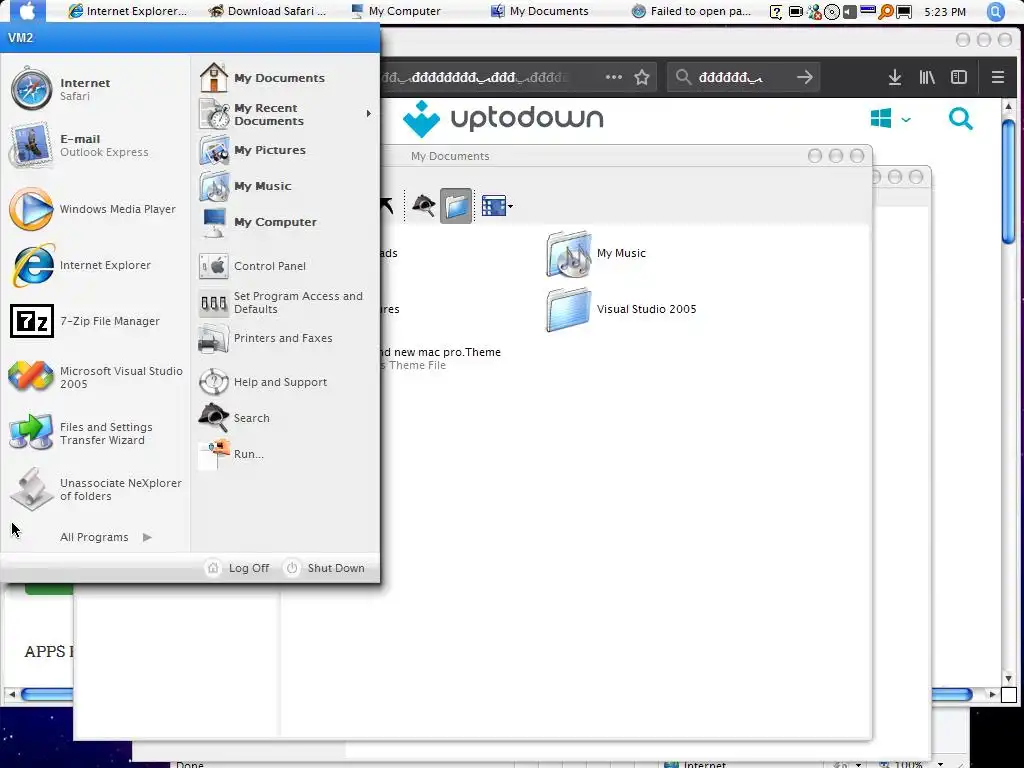Switch to My Documents taskbar item

pos(540,11)
